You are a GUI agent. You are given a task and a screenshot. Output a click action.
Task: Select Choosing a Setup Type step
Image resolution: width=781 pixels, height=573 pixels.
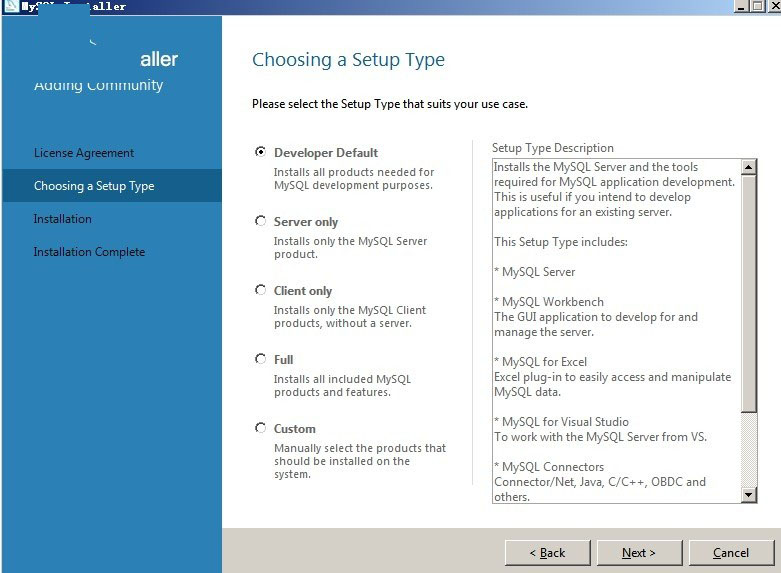point(112,185)
